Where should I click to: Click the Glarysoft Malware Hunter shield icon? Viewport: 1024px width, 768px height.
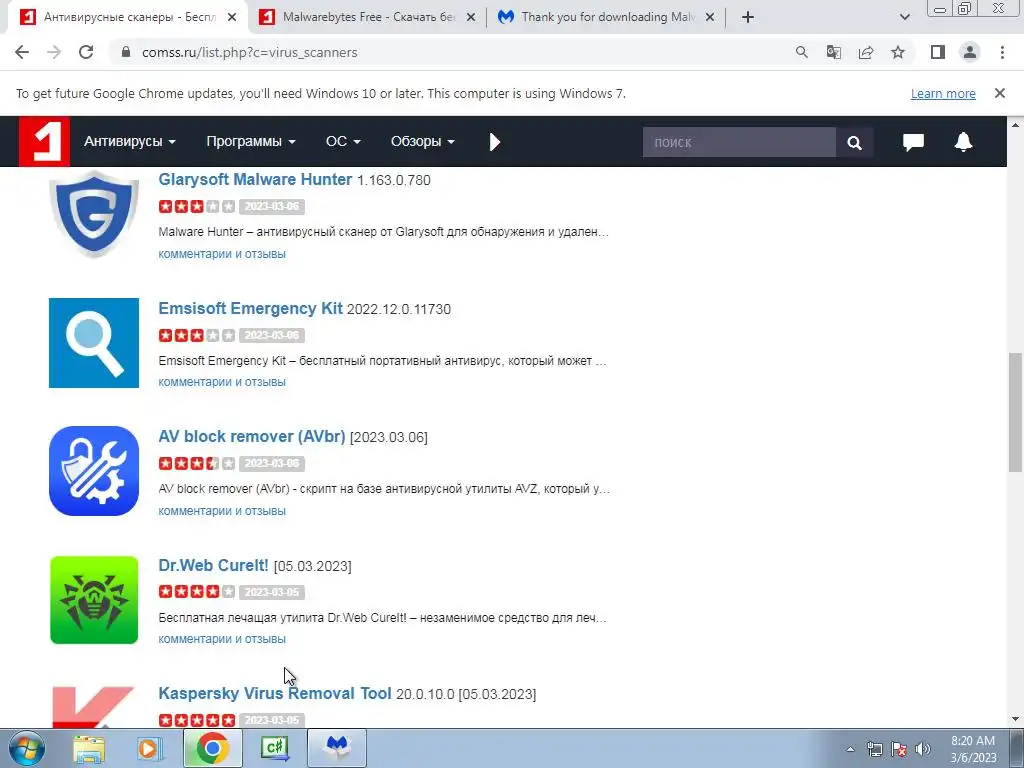[94, 214]
